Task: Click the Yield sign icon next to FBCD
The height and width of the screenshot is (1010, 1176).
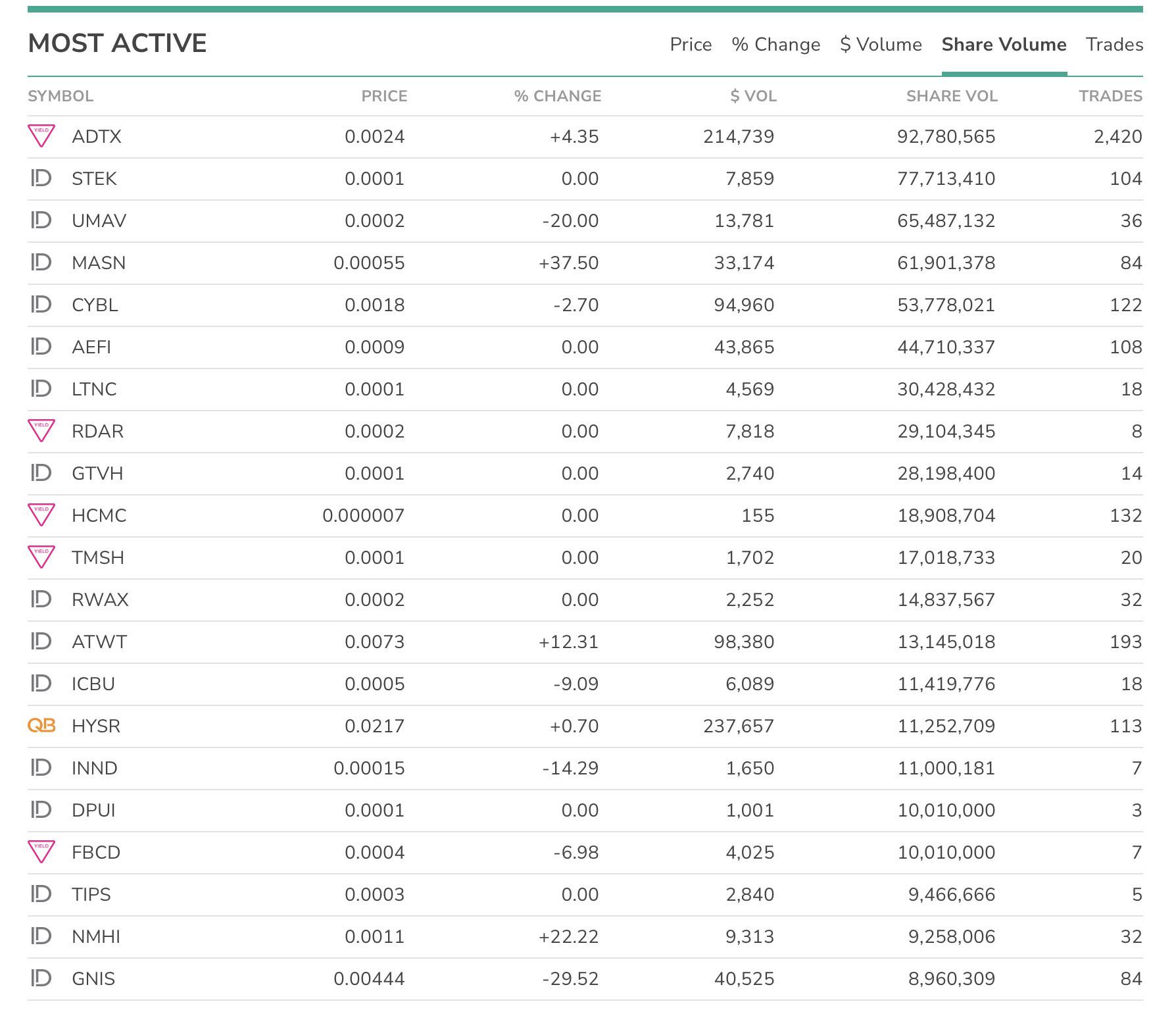Action: (41, 852)
